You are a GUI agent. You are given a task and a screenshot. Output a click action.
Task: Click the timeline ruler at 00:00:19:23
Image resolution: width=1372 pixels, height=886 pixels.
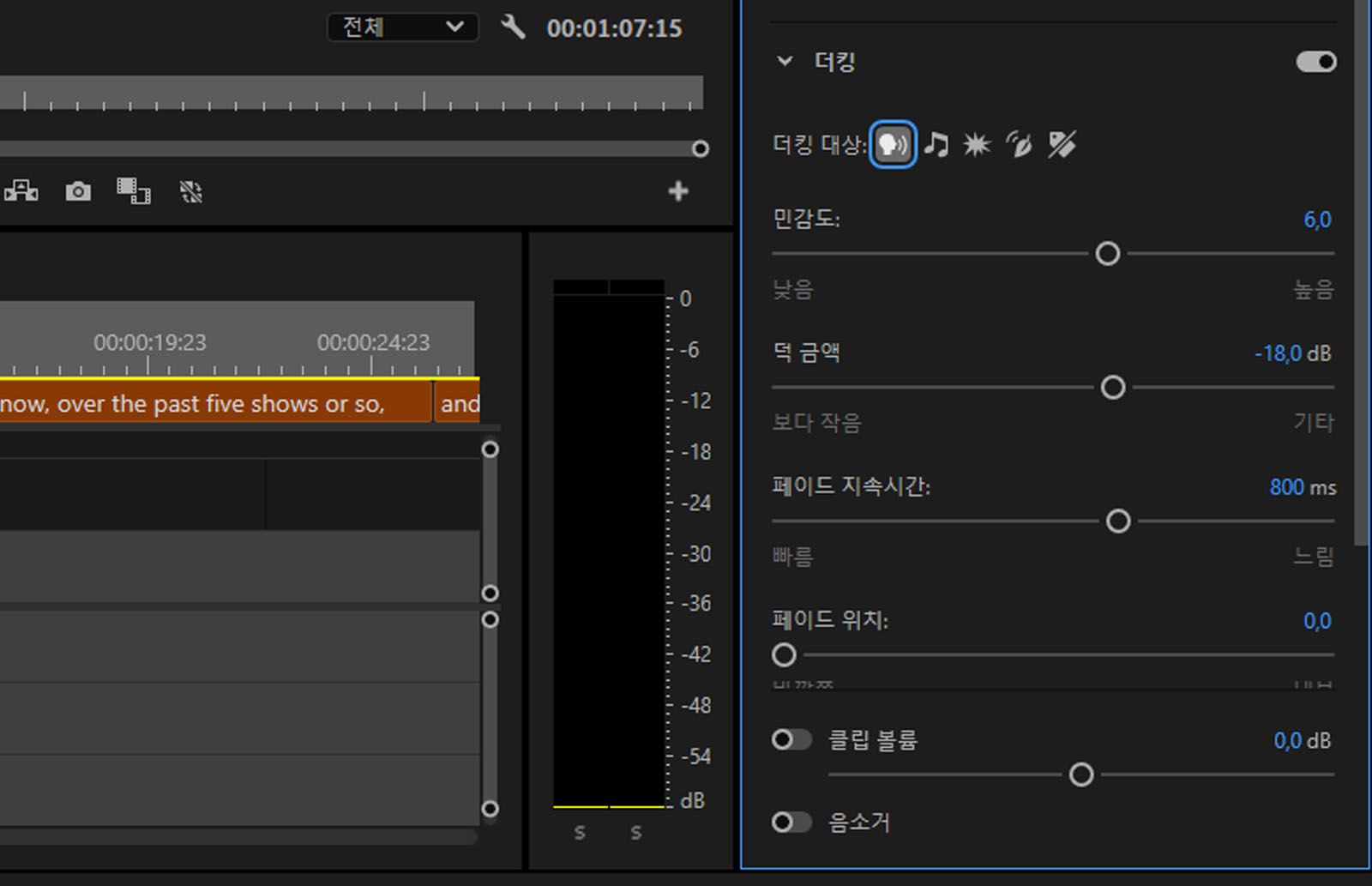(x=150, y=343)
